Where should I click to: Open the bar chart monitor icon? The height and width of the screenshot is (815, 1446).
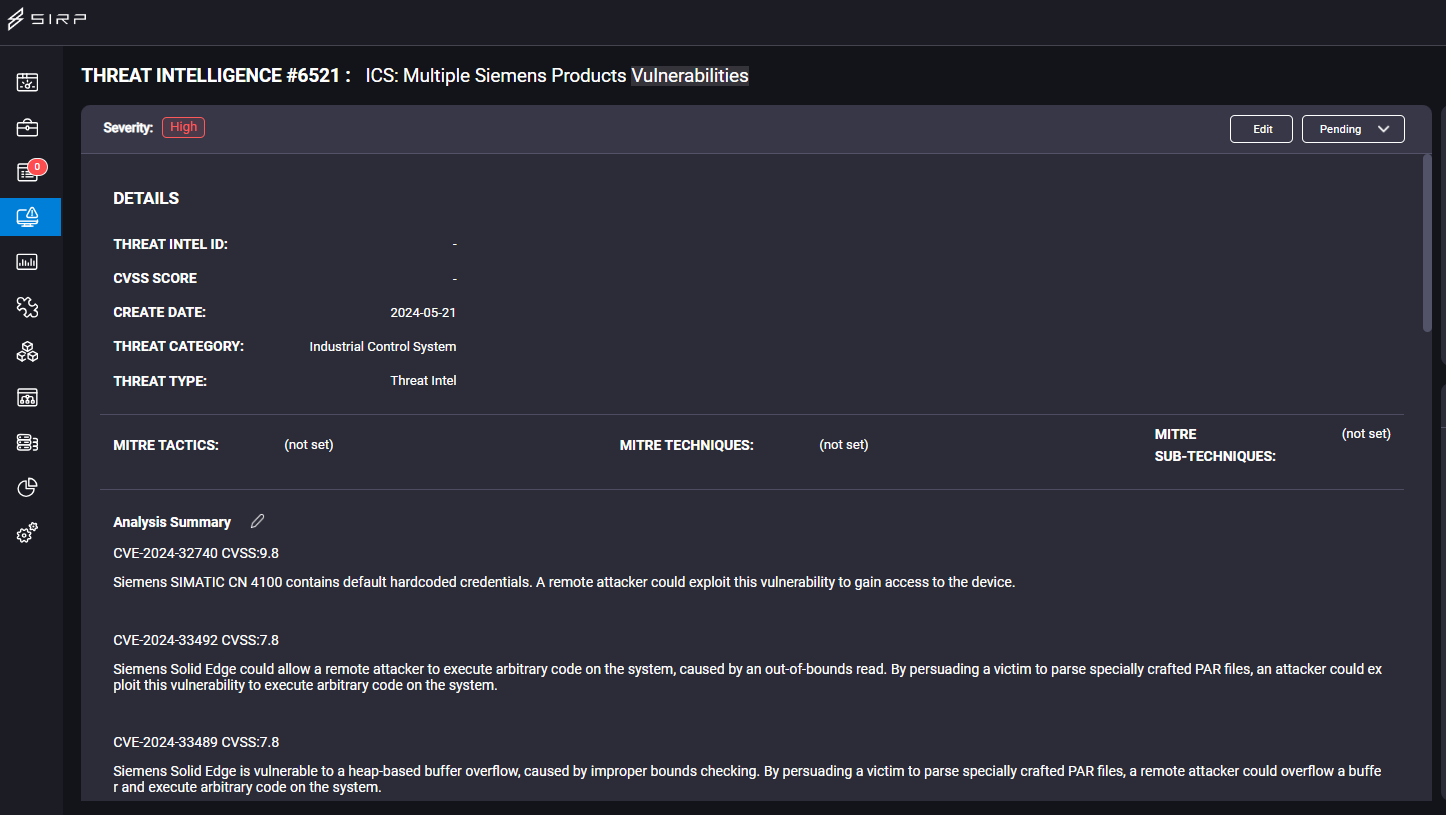pyautogui.click(x=27, y=262)
